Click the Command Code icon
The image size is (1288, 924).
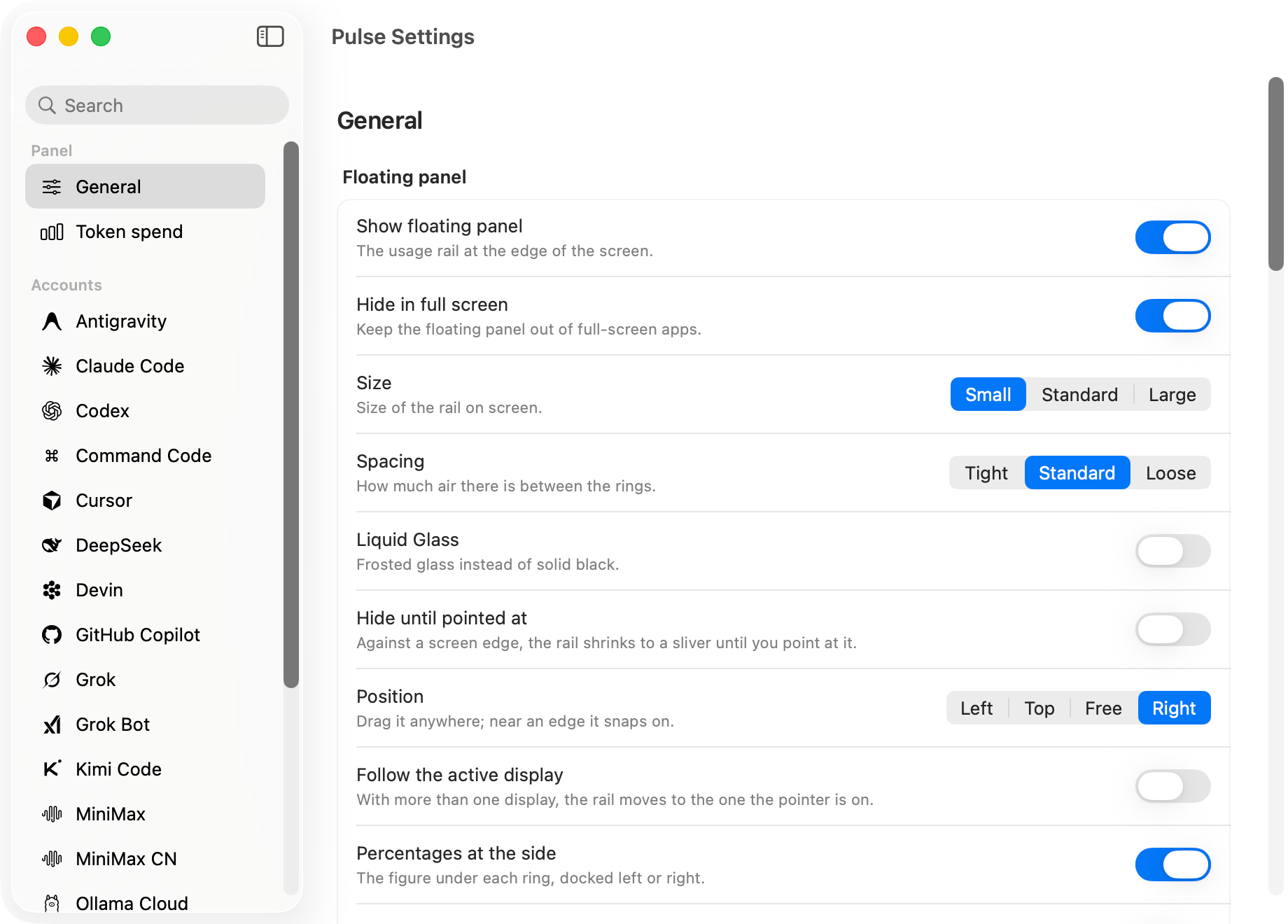coord(52,456)
